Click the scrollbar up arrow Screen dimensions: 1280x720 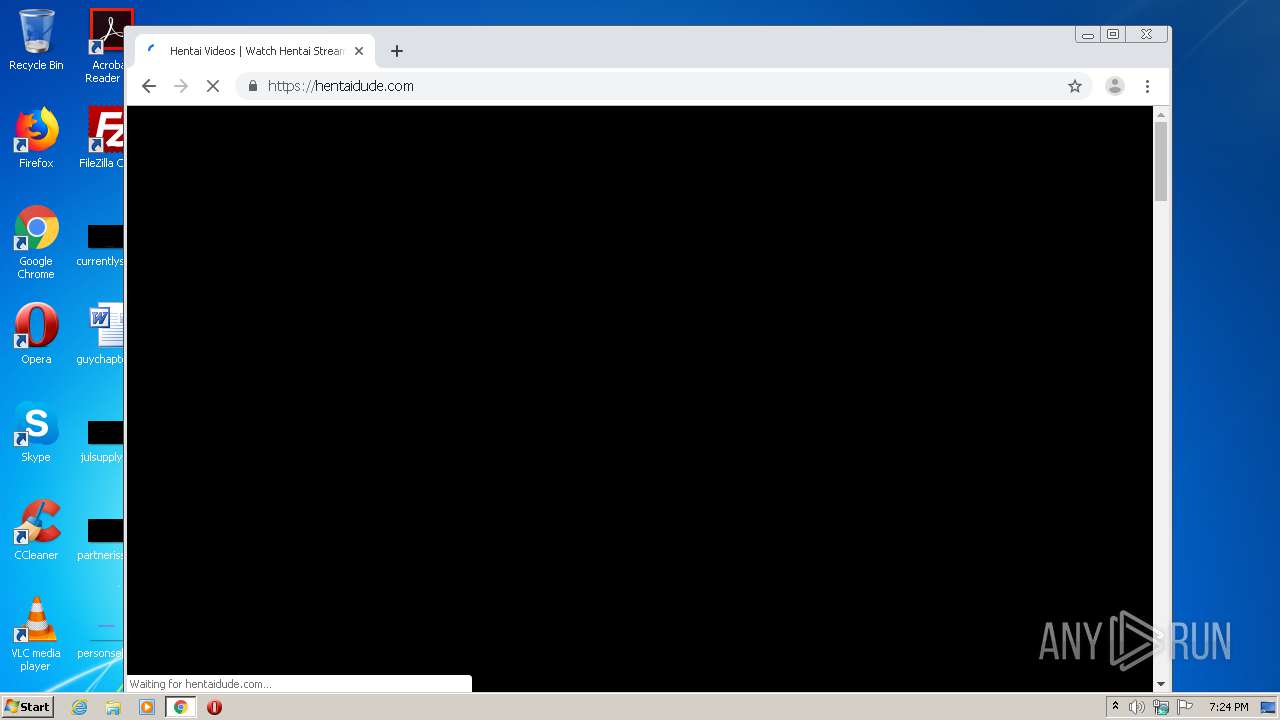(1161, 114)
